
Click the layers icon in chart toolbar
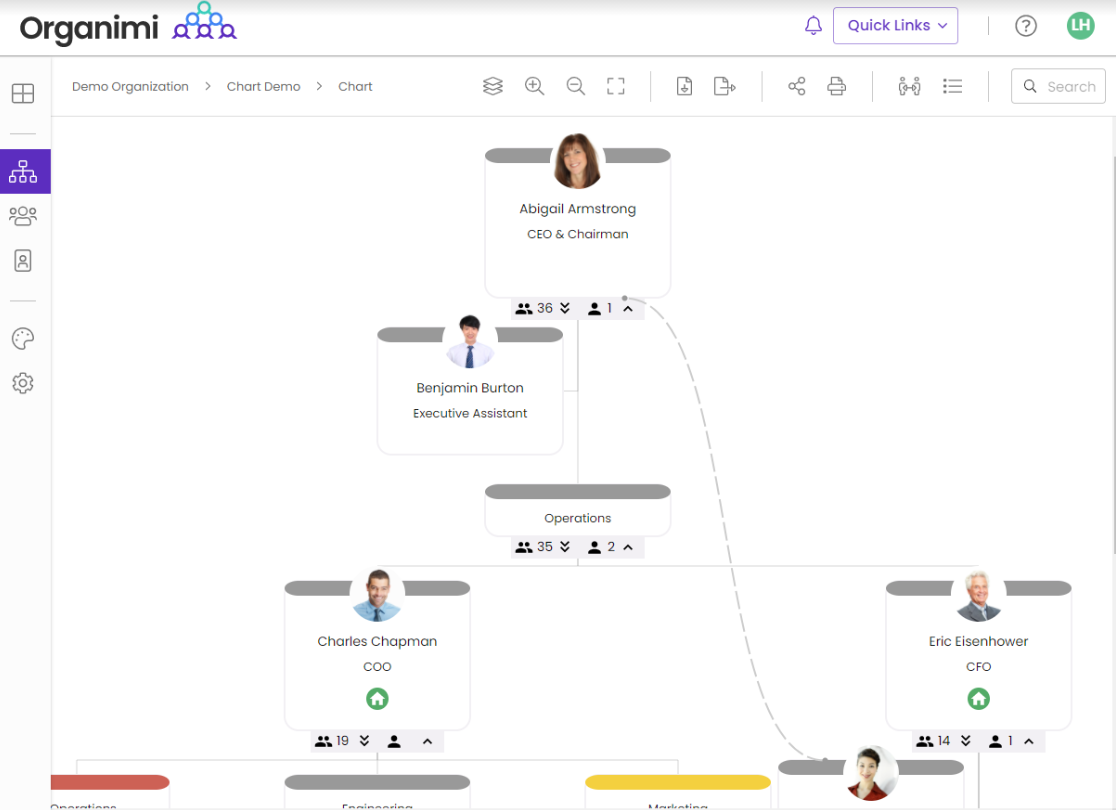(x=492, y=87)
